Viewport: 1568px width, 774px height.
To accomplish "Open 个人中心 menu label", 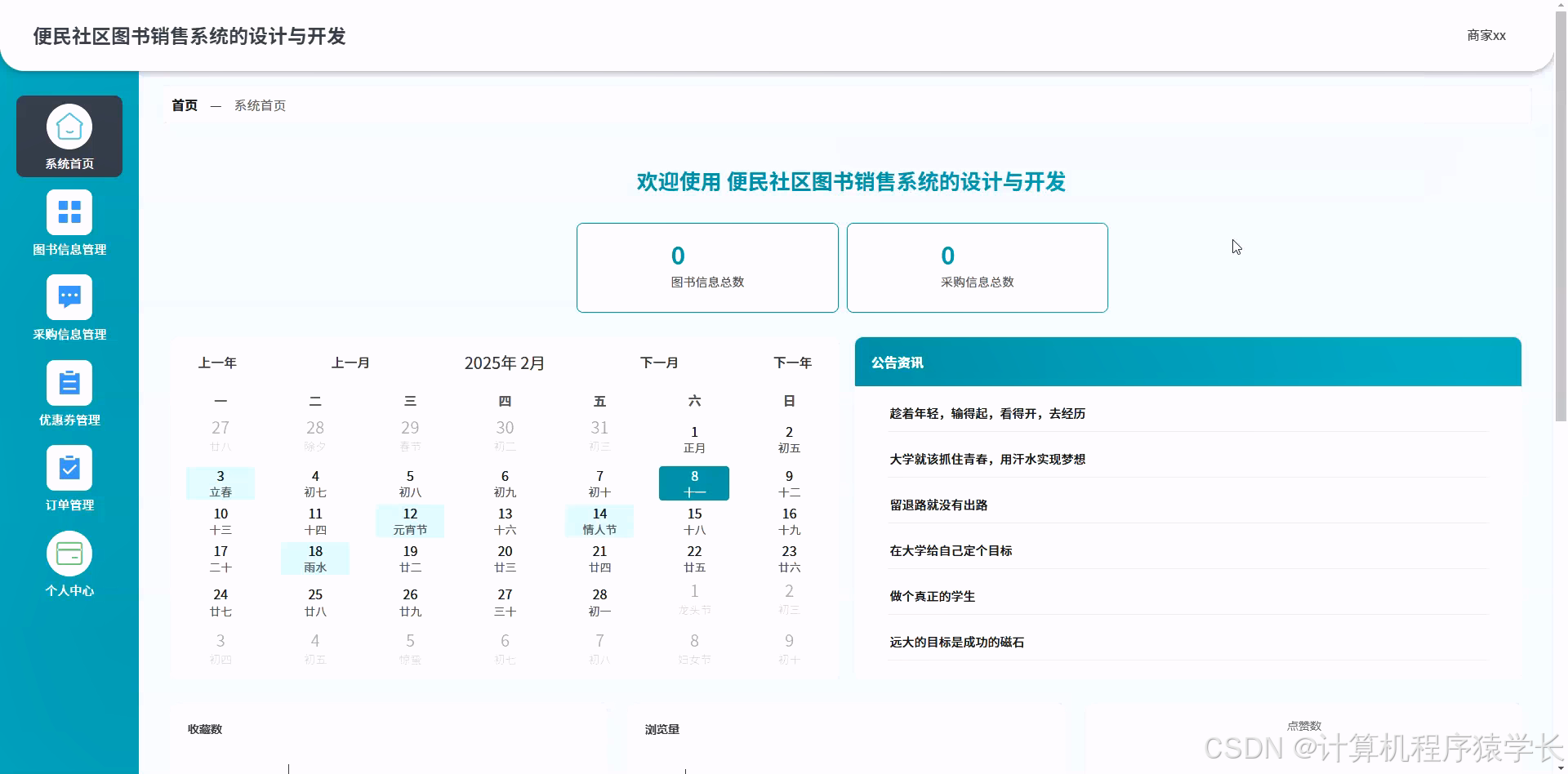I will point(69,591).
